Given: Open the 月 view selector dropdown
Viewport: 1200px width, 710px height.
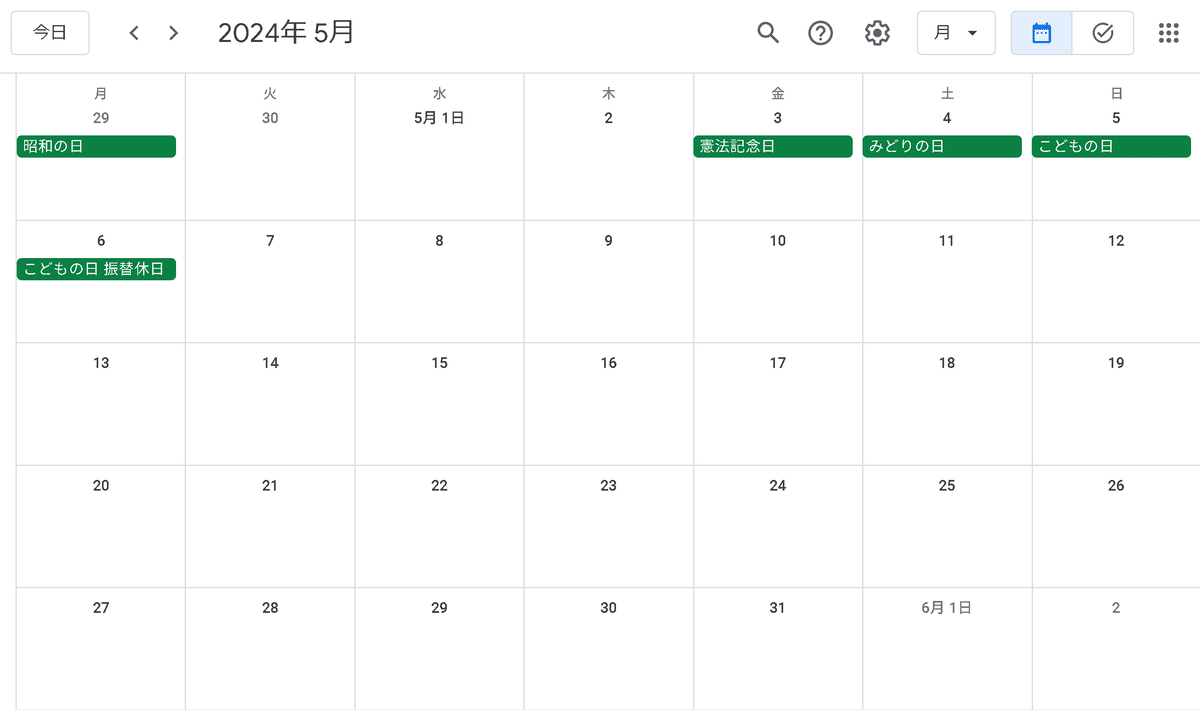Looking at the screenshot, I should pyautogui.click(x=956, y=33).
